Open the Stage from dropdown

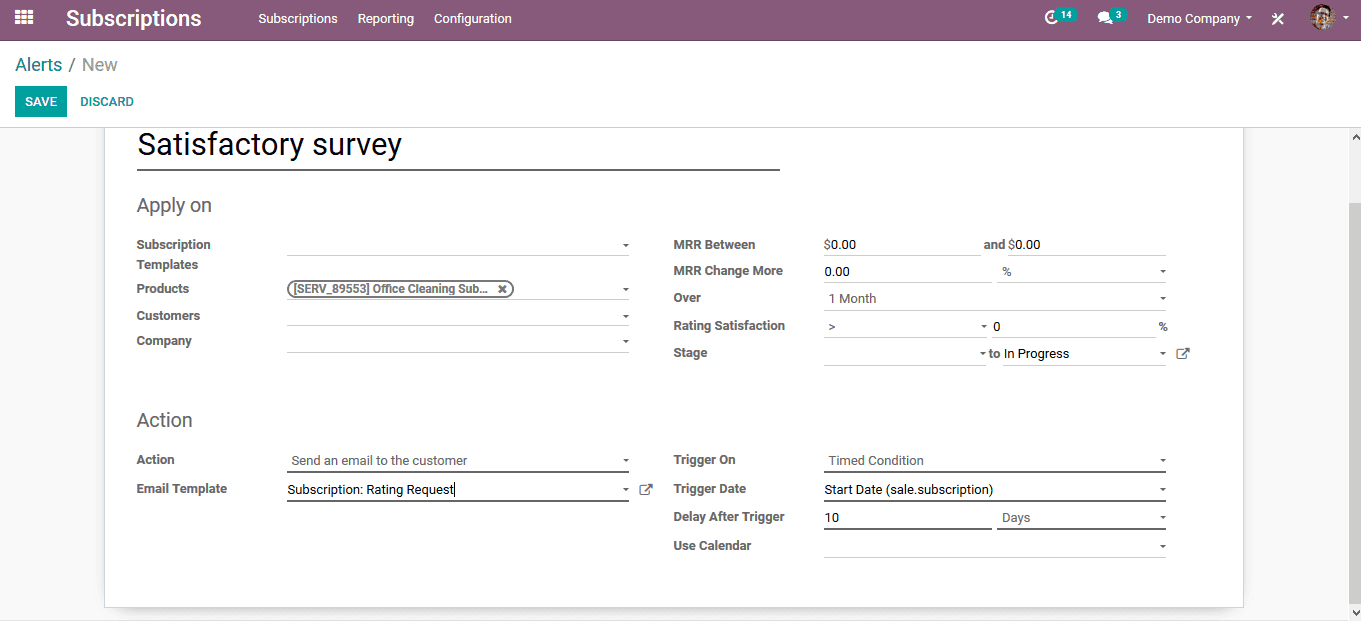tap(905, 354)
